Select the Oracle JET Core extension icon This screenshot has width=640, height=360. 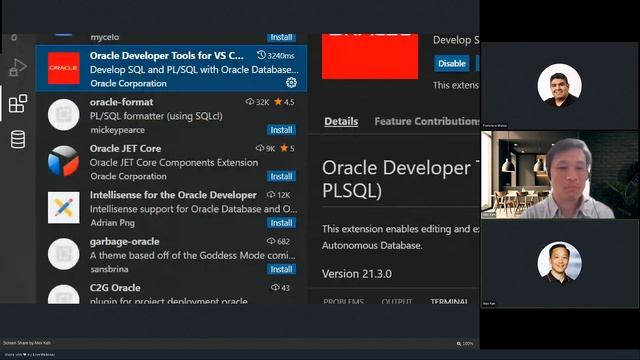(64, 161)
